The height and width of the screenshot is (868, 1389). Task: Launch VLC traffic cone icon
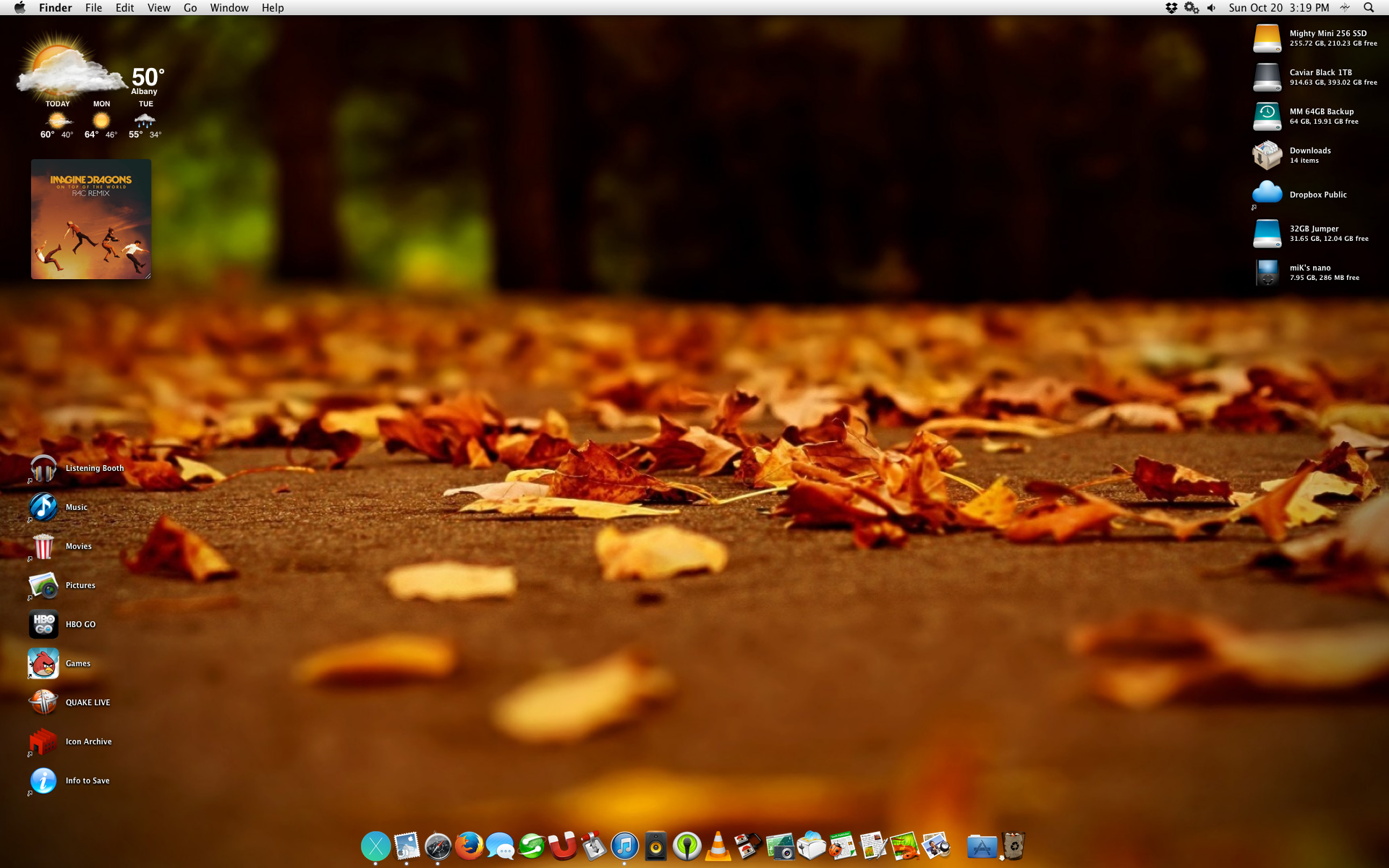[x=718, y=846]
